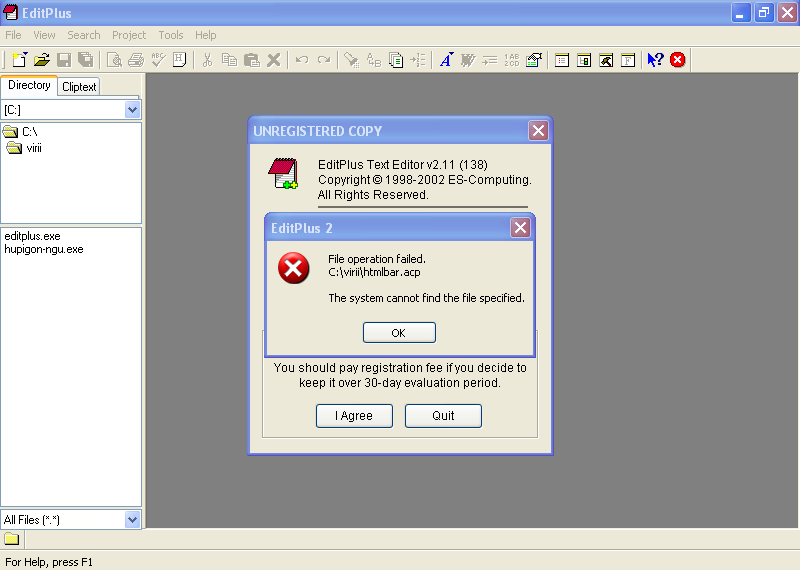Viewport: 800px width, 570px height.
Task: Click the Go to Line icon
Action: click(x=418, y=60)
